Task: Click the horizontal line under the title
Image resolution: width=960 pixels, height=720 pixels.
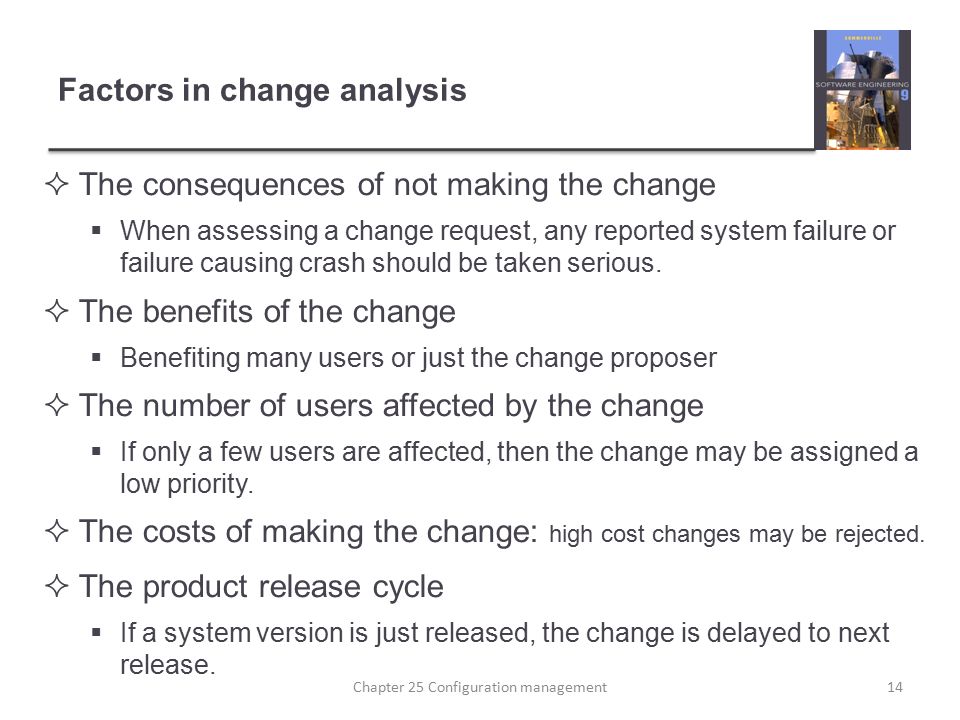Action: pyautogui.click(x=432, y=149)
